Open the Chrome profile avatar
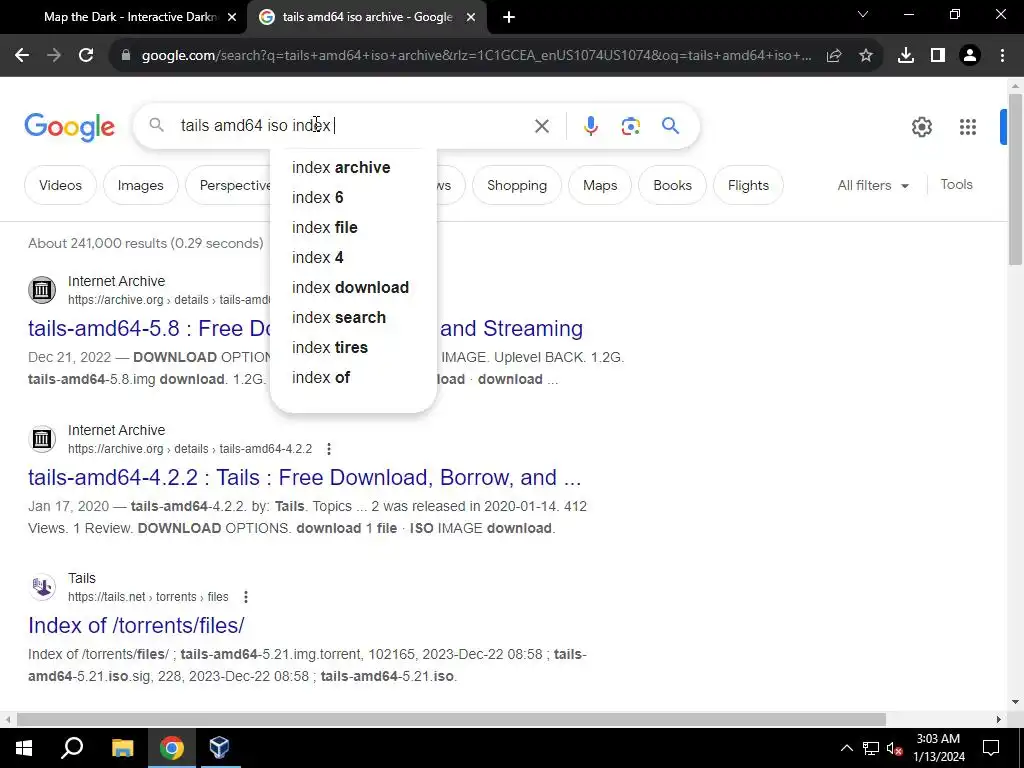 [970, 56]
